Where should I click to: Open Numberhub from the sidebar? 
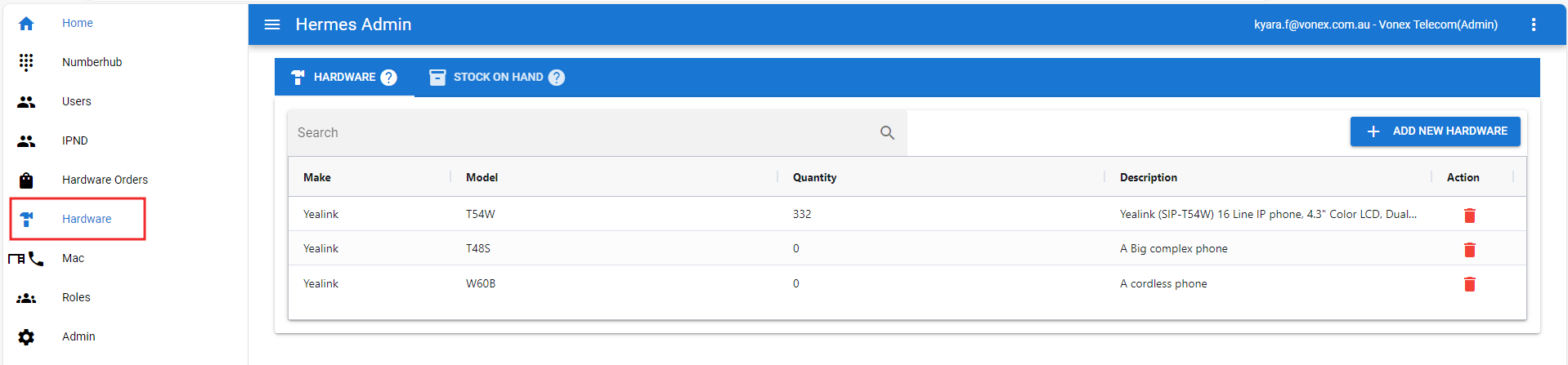(x=92, y=62)
